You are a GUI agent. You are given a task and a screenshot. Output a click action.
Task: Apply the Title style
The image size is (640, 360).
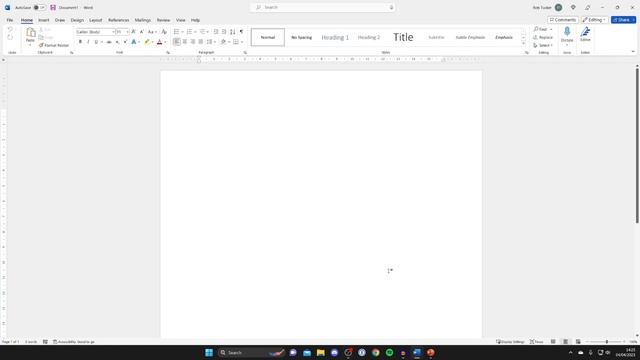403,37
